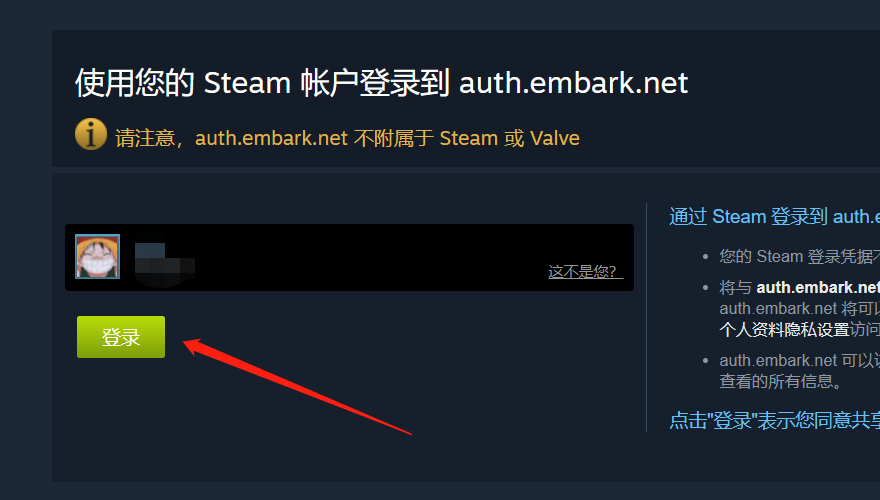The image size is (880, 500).
Task: Click the heading 使用您的 Steam 帐户登录到 auth.embark.net
Action: 381,83
